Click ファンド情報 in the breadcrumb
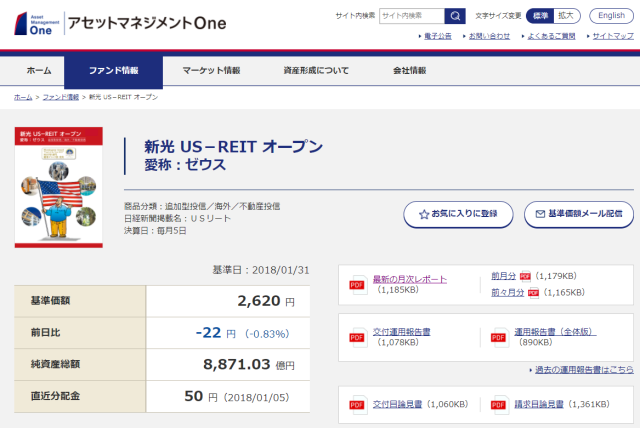 [x=61, y=97]
